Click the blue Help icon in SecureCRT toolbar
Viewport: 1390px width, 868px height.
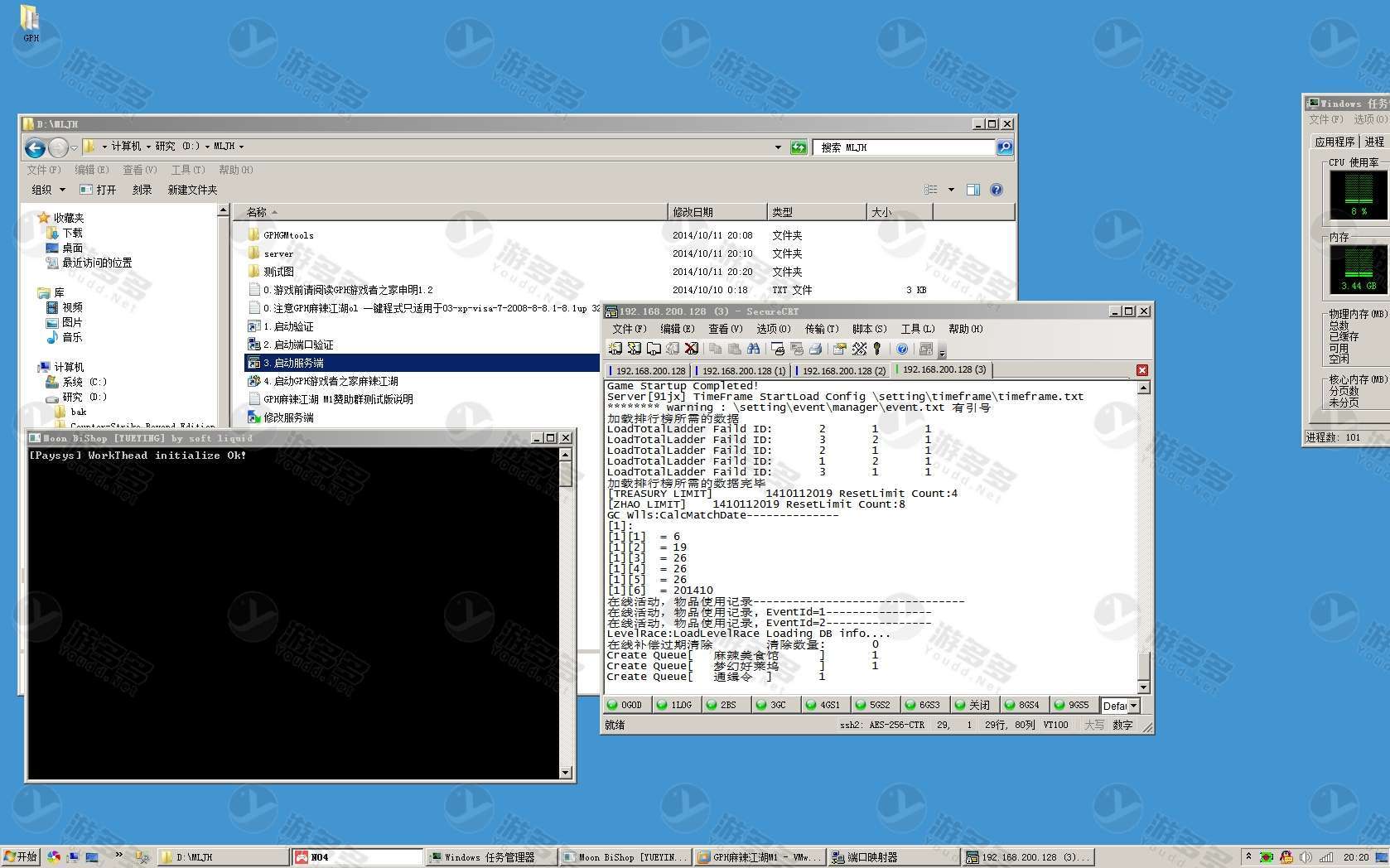point(902,349)
